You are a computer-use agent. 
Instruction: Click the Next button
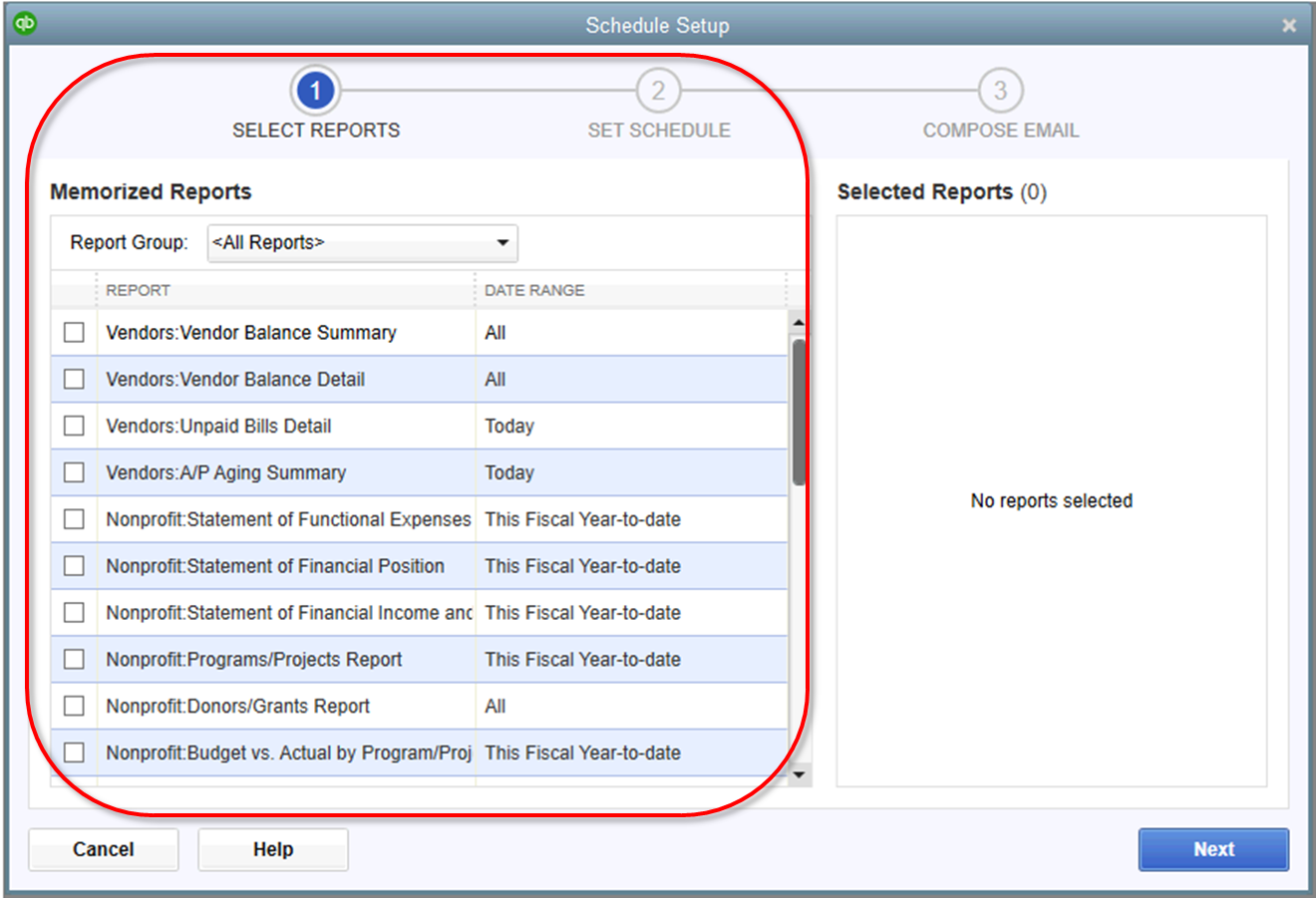point(1213,849)
